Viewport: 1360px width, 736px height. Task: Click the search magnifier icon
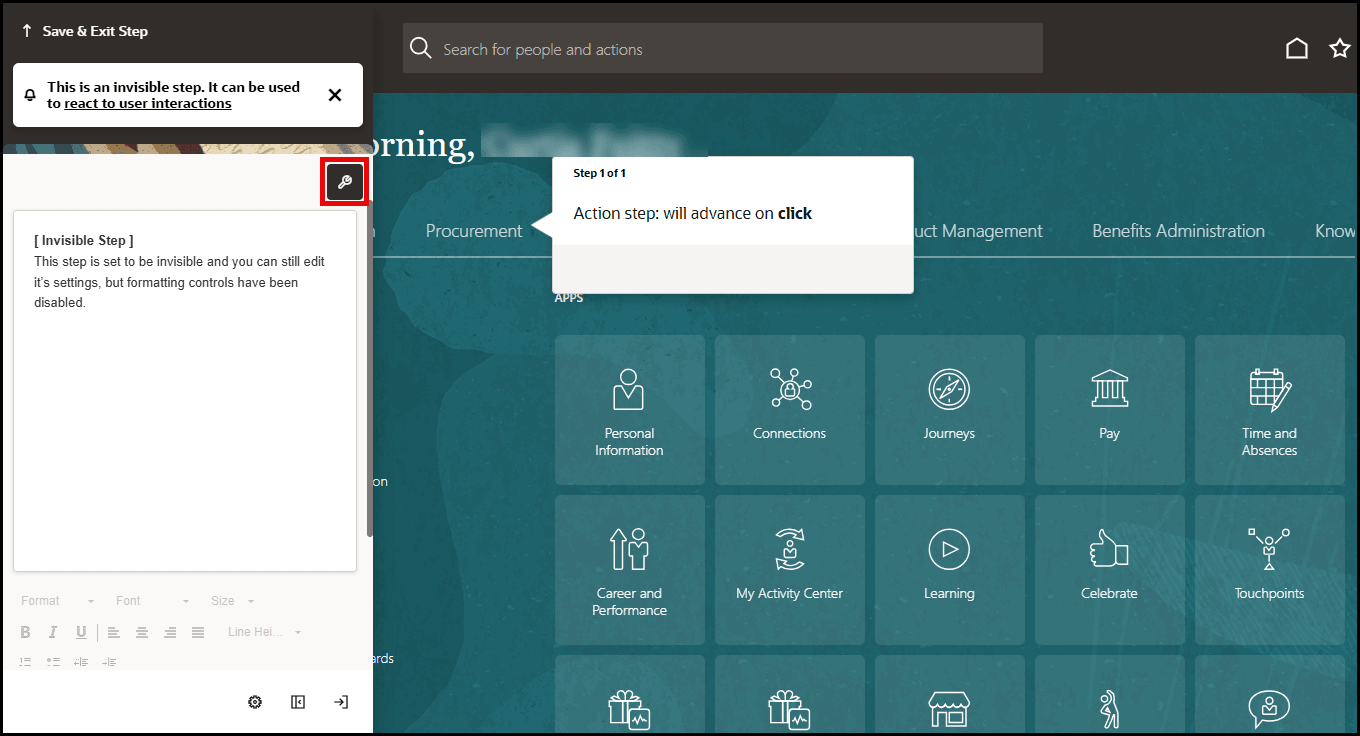(421, 49)
